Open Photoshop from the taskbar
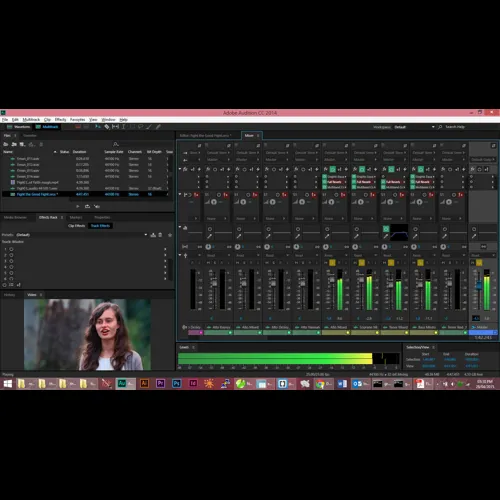The width and height of the screenshot is (500, 500). point(177,384)
